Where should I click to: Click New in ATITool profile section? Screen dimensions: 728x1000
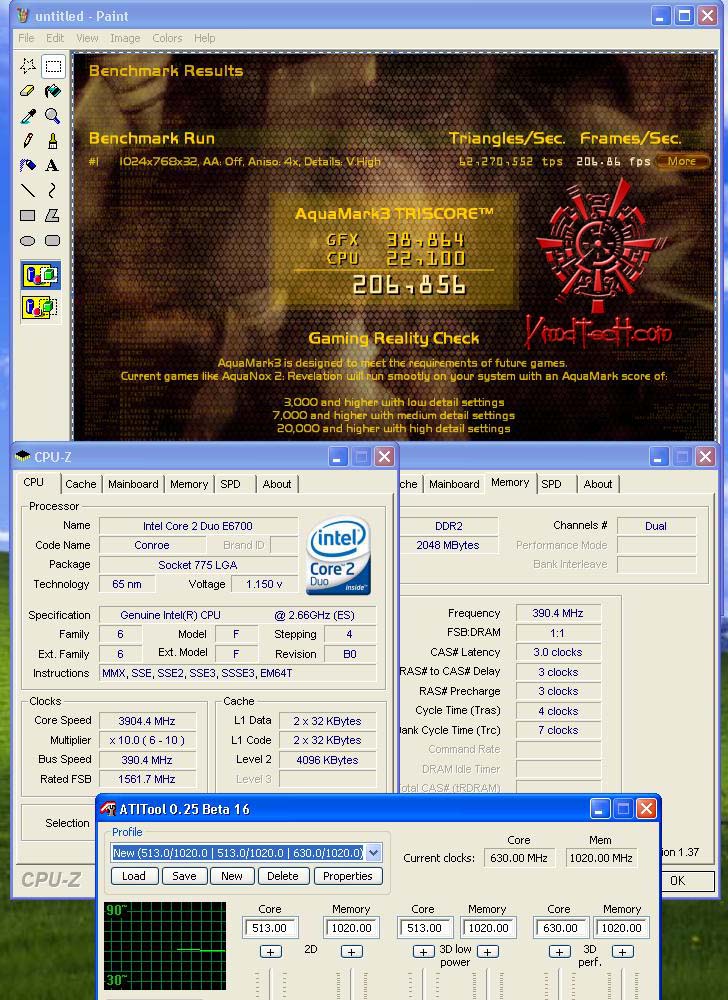[x=231, y=876]
